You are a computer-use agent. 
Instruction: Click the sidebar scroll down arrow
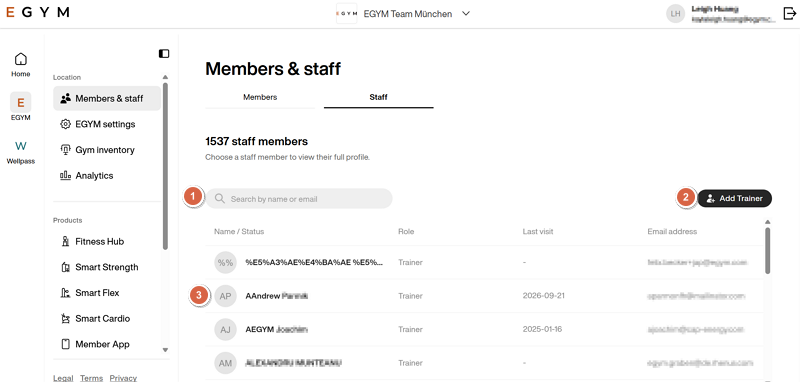[165, 350]
